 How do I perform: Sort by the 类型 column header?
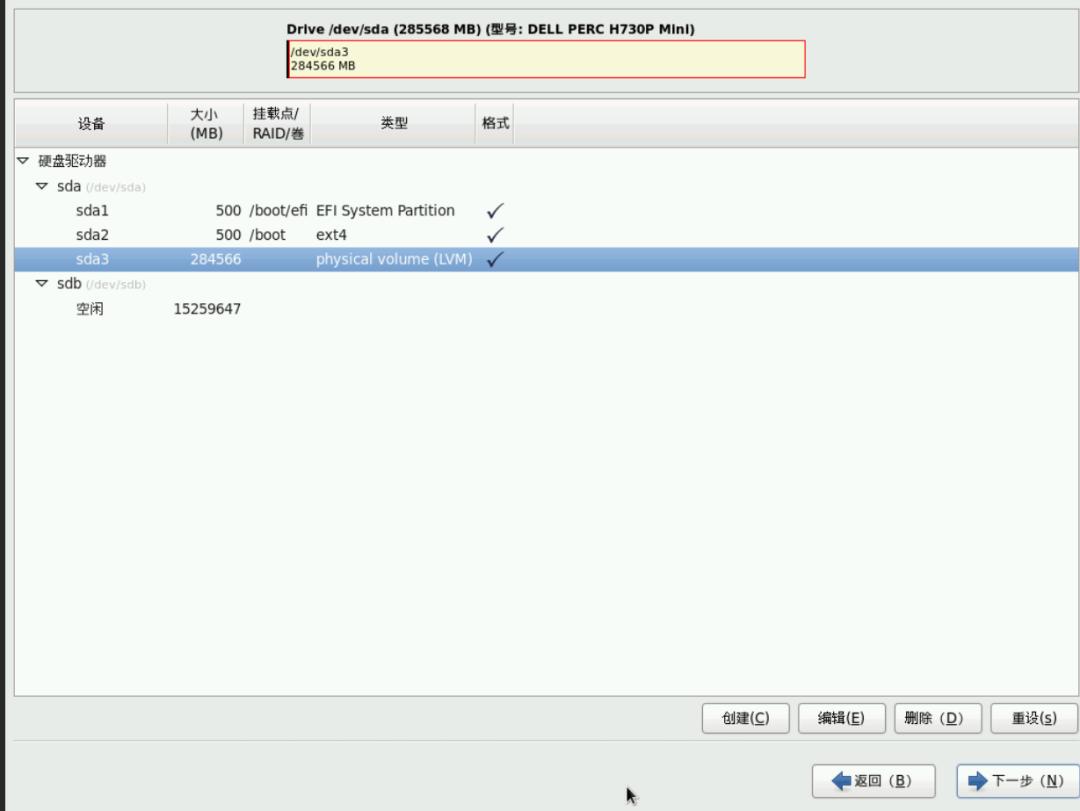click(x=393, y=123)
